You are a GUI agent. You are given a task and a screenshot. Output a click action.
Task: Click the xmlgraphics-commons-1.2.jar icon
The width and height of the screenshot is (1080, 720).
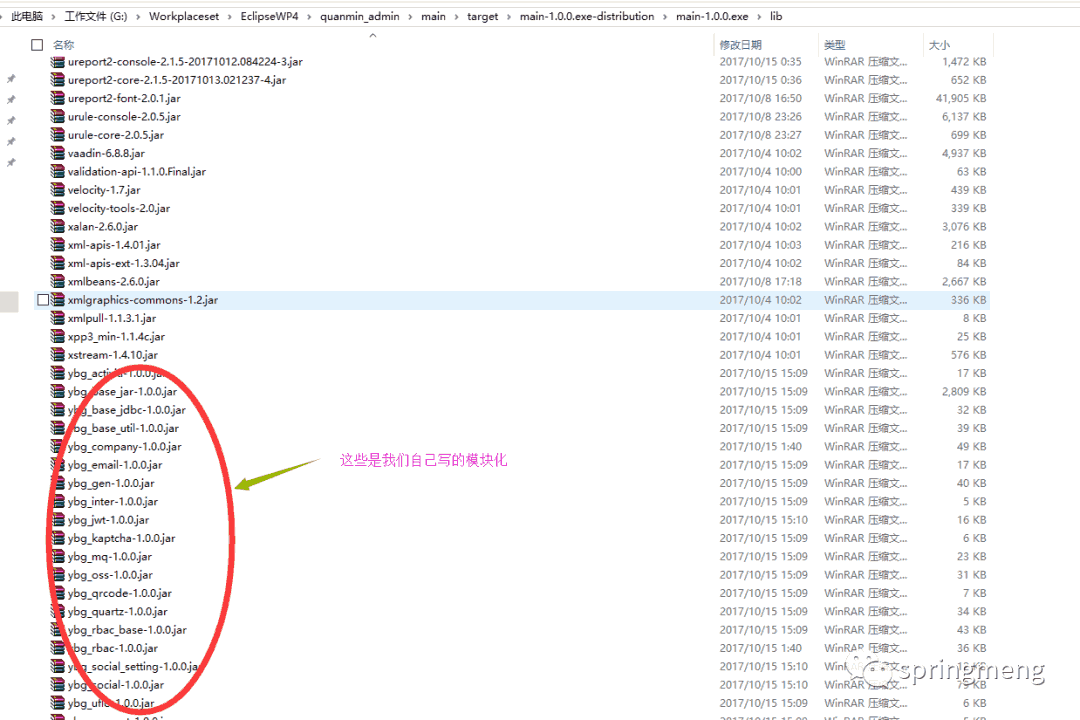[58, 300]
